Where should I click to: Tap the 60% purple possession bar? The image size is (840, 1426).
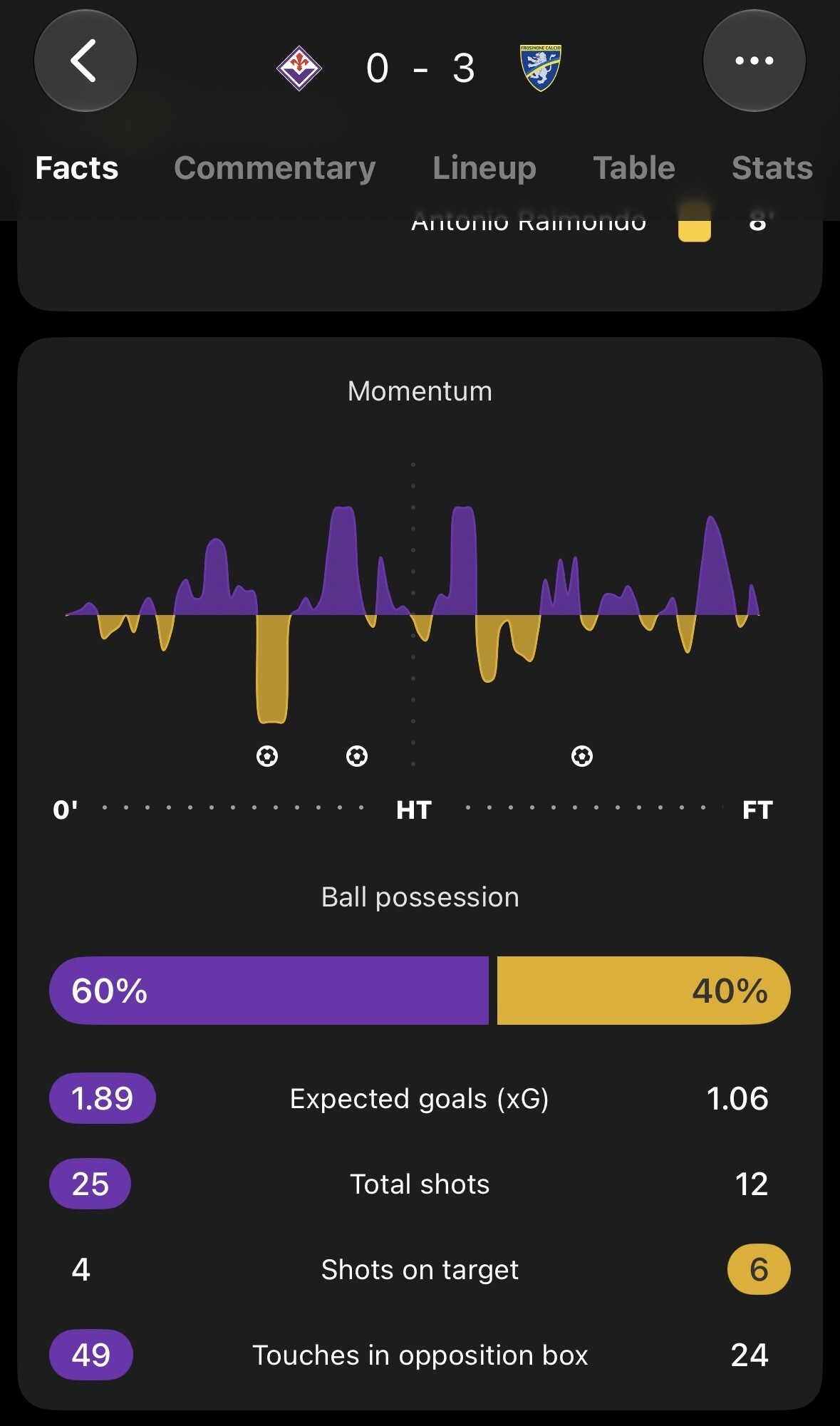(x=269, y=991)
